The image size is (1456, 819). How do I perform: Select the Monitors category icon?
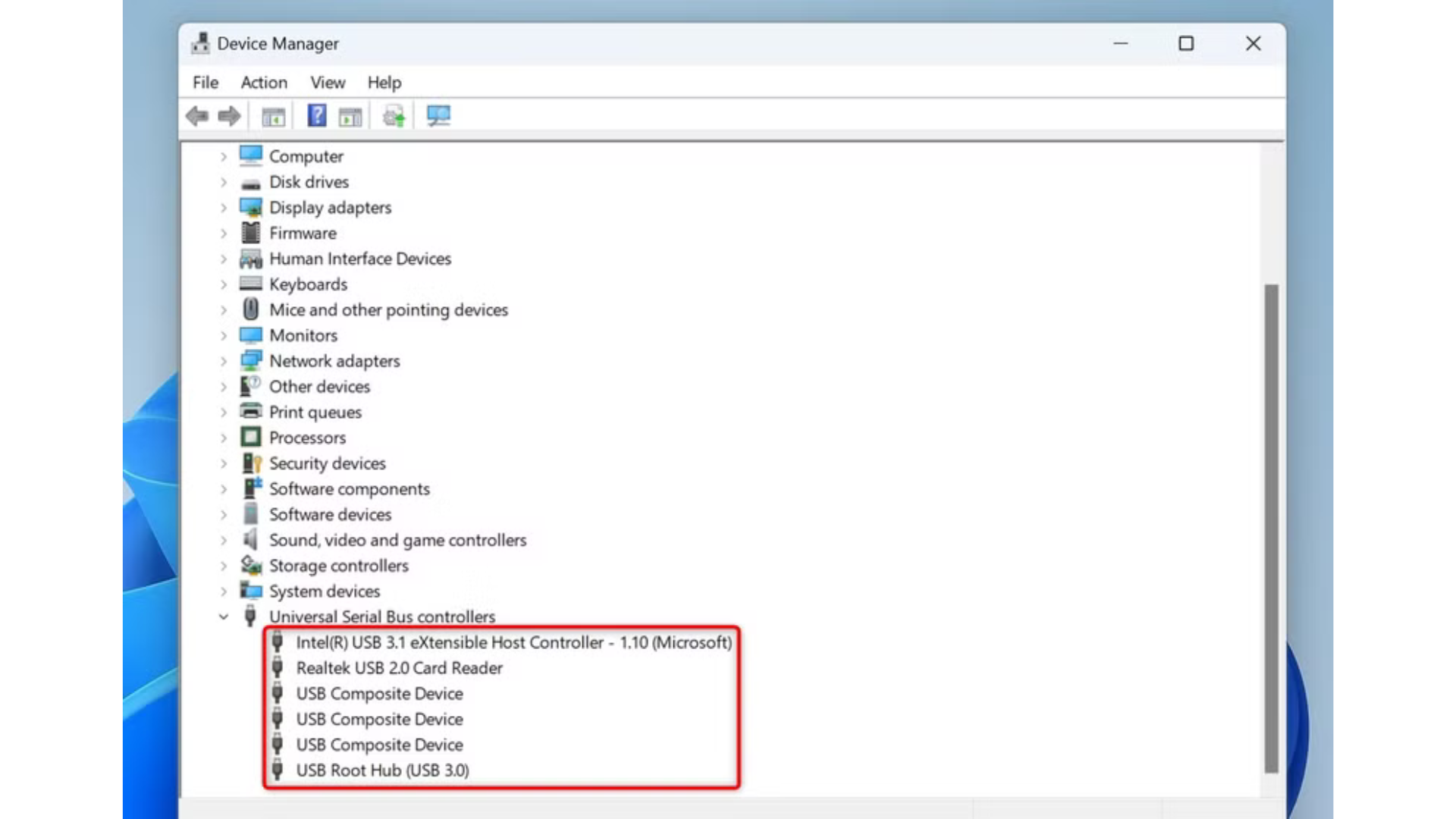(x=251, y=335)
